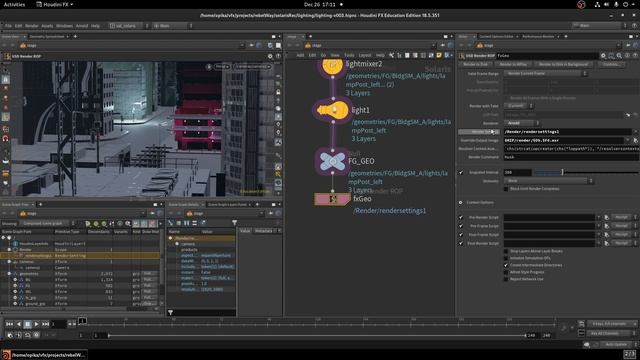Screen dimensions: 640x360
Task: Select the lightmixer2 node icon
Action: (332, 65)
